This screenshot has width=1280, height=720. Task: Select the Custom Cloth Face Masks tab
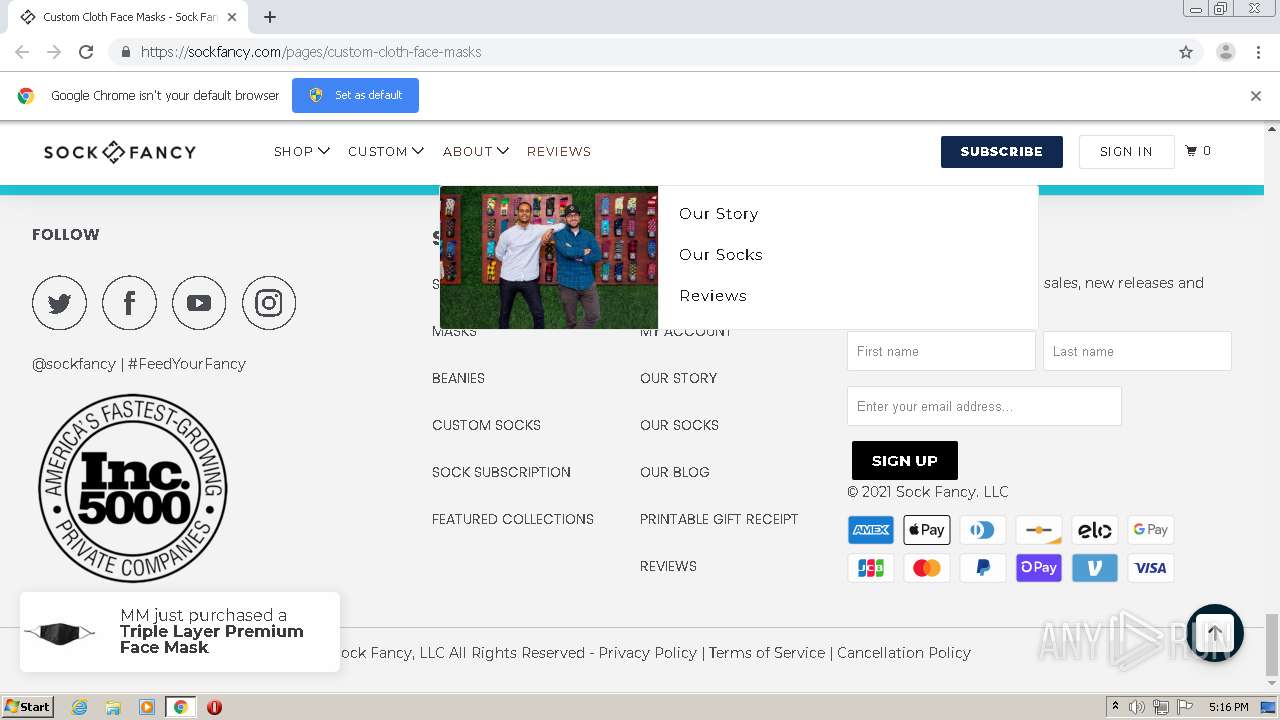[130, 17]
